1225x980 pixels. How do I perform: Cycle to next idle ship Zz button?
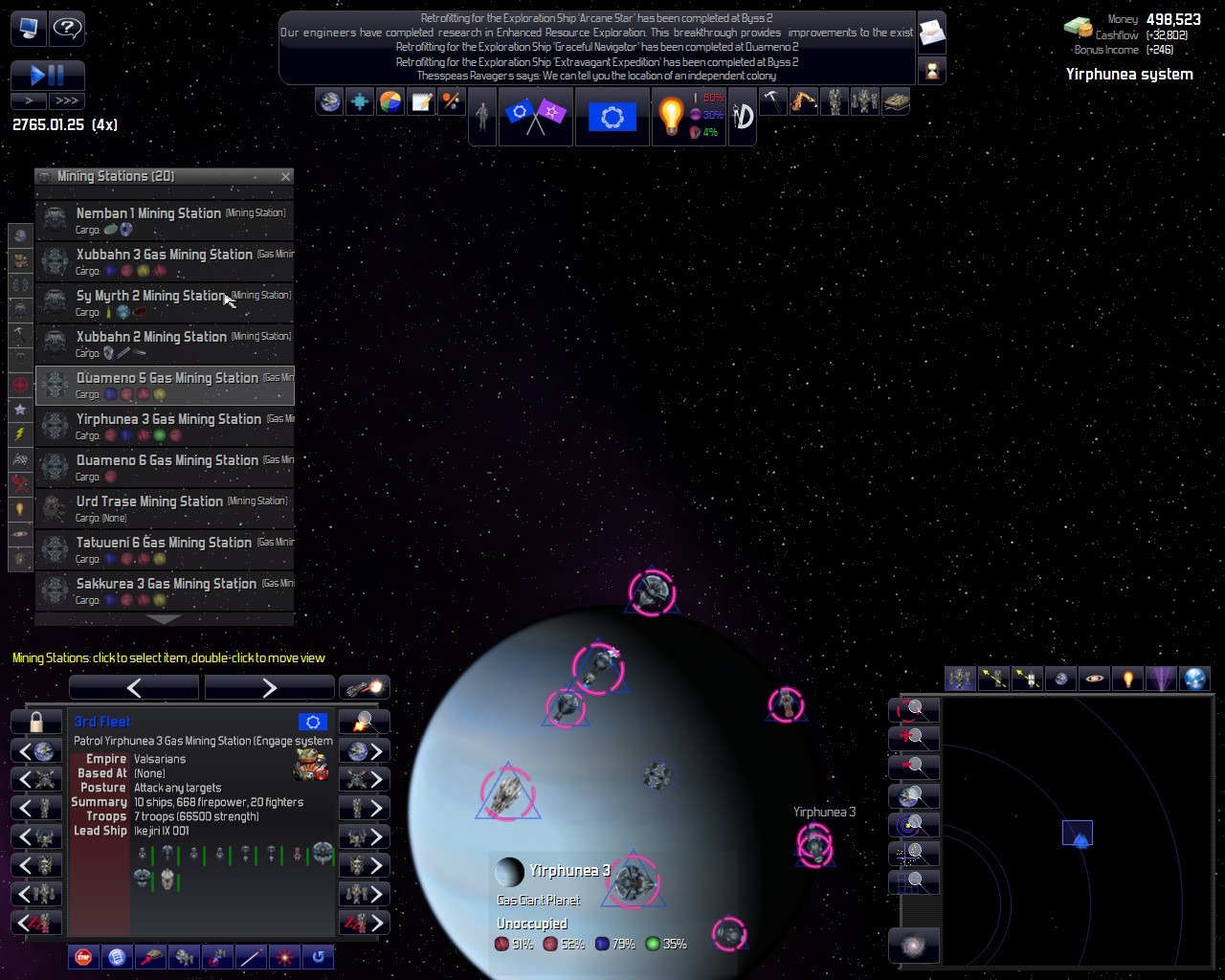coord(365,923)
